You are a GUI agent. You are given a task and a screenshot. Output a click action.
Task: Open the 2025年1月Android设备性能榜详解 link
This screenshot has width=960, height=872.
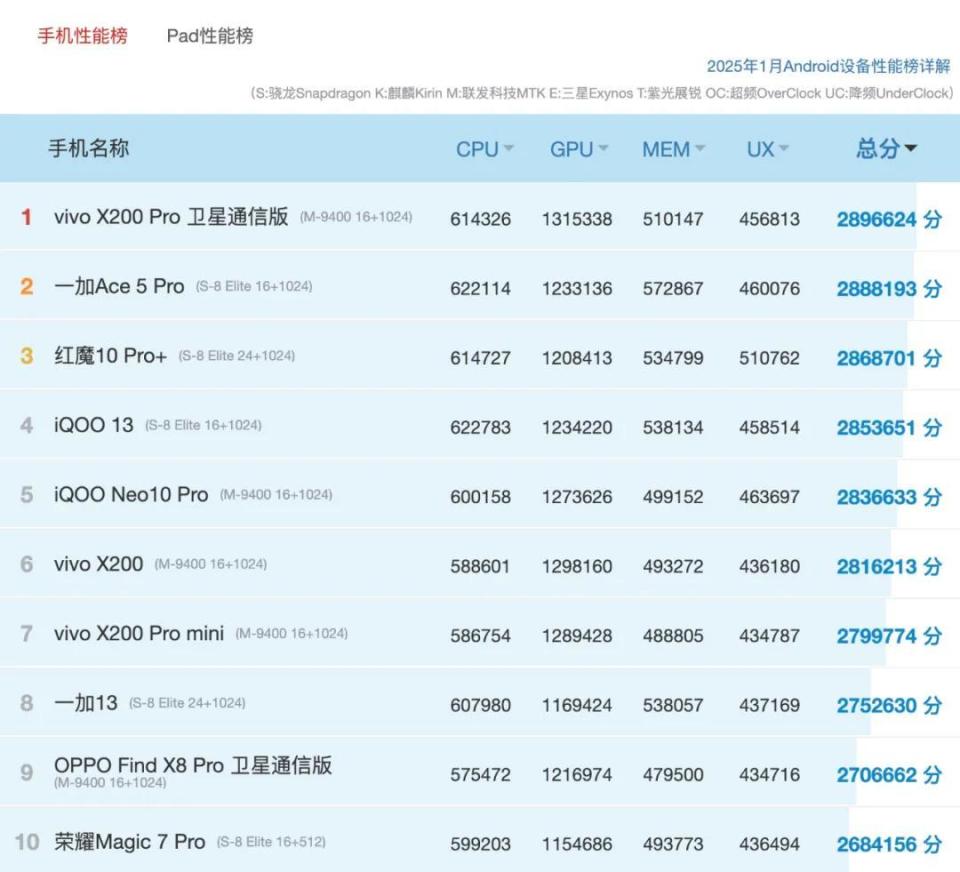(829, 67)
